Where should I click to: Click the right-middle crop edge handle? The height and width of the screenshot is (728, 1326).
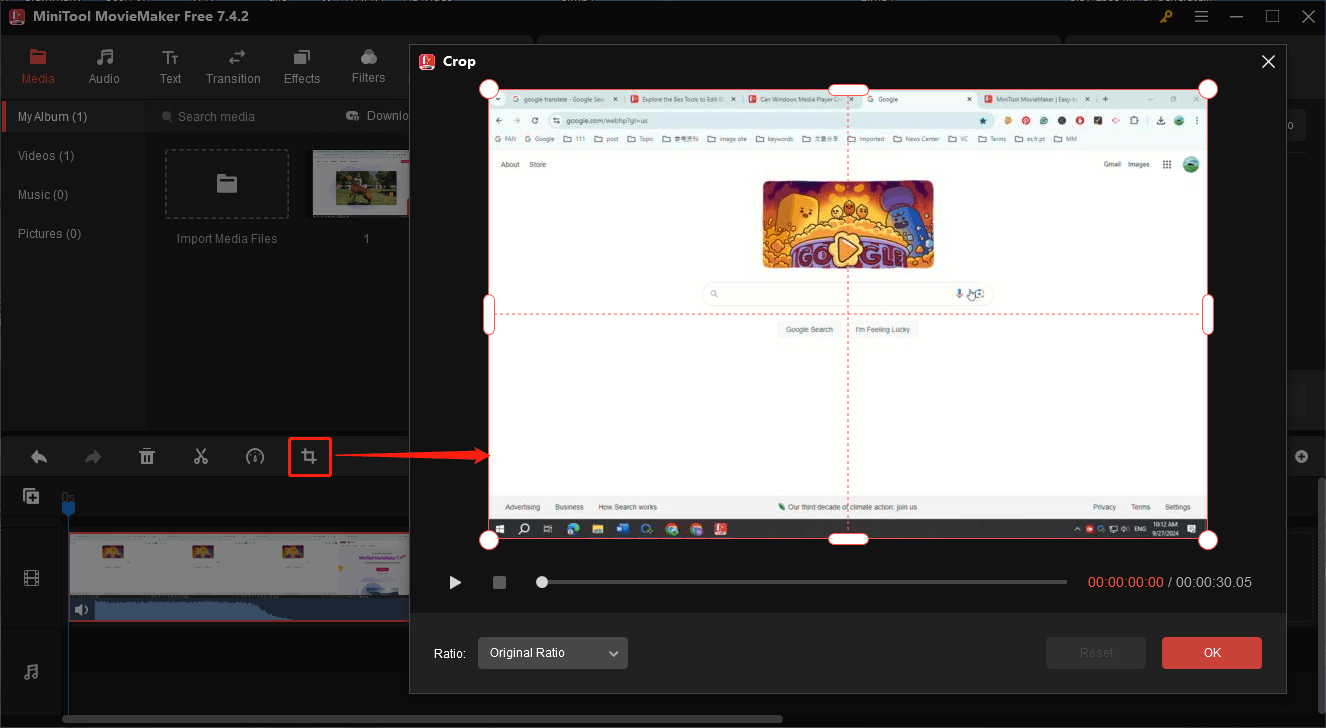point(1208,314)
